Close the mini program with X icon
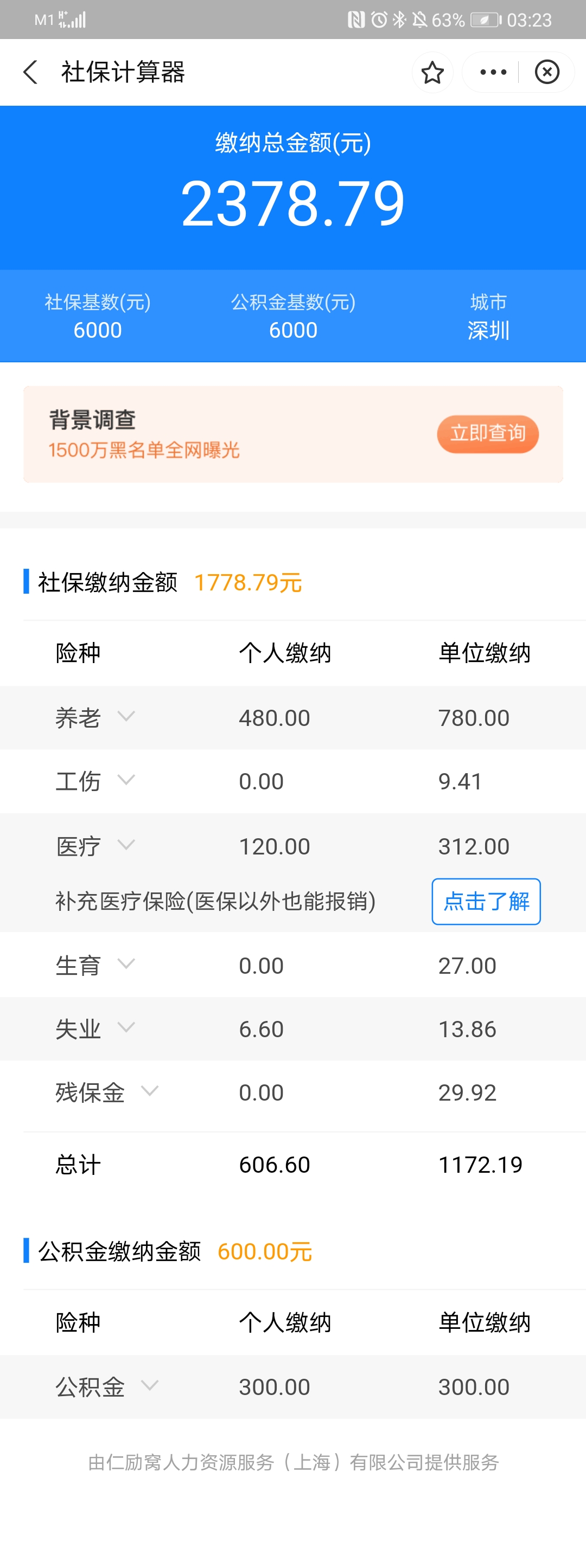This screenshot has height=1568, width=586. coord(547,73)
